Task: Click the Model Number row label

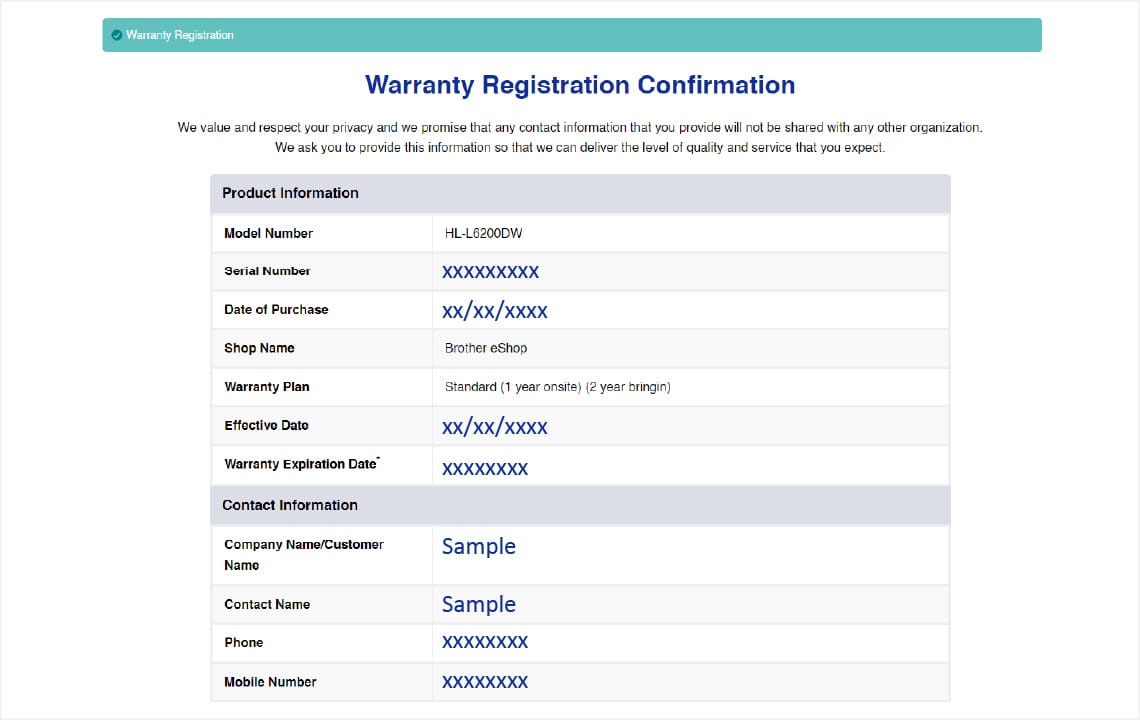Action: pos(268,233)
